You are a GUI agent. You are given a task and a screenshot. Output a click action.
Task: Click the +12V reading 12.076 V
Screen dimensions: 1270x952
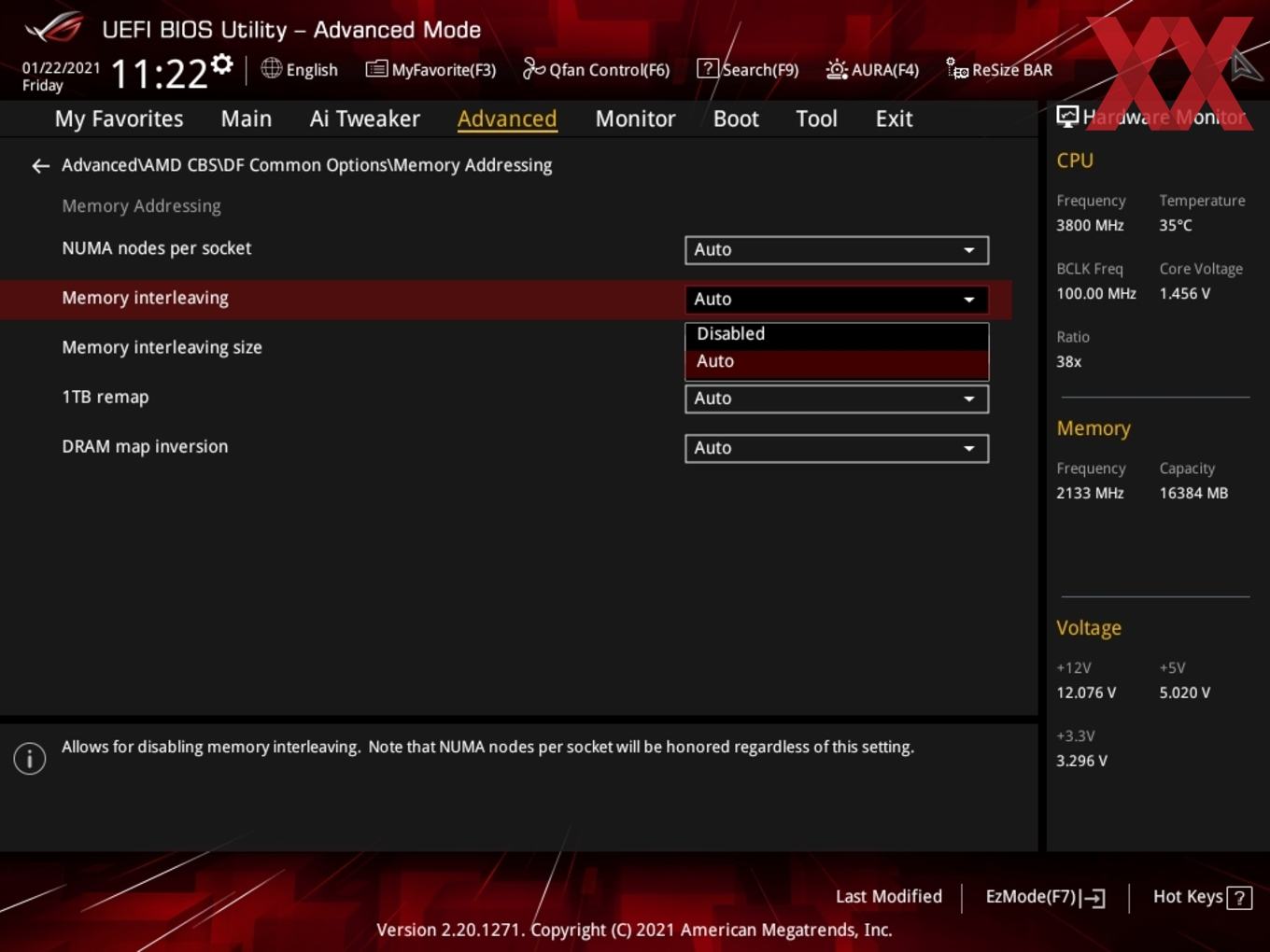pos(1086,693)
